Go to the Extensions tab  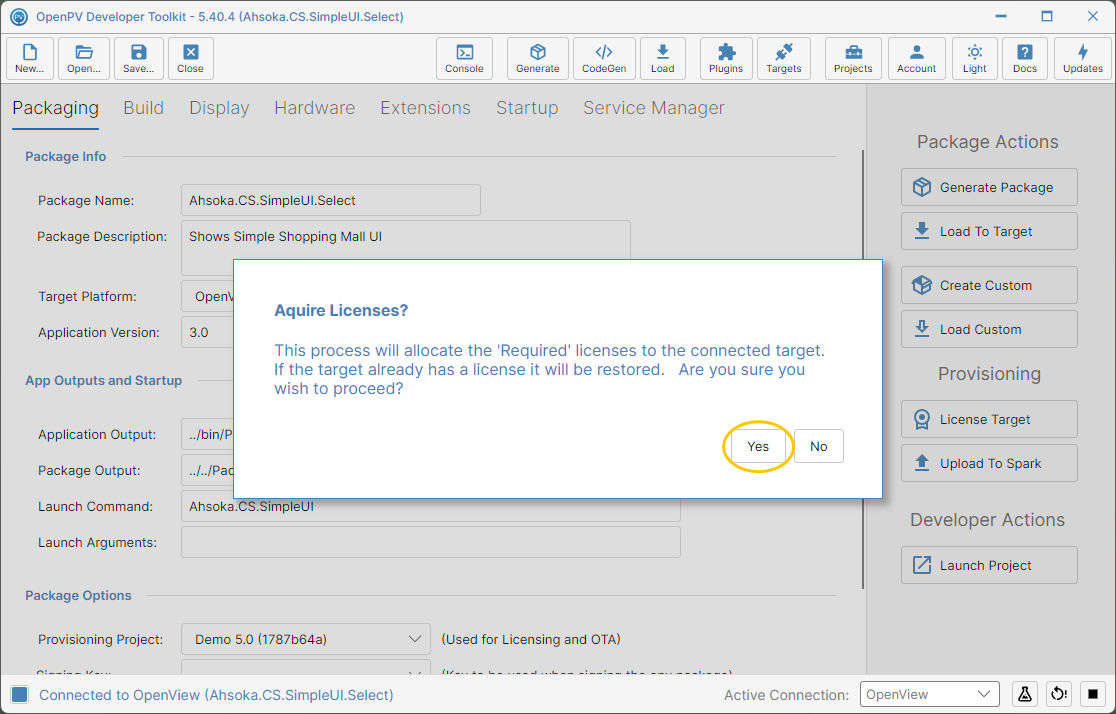coord(426,108)
